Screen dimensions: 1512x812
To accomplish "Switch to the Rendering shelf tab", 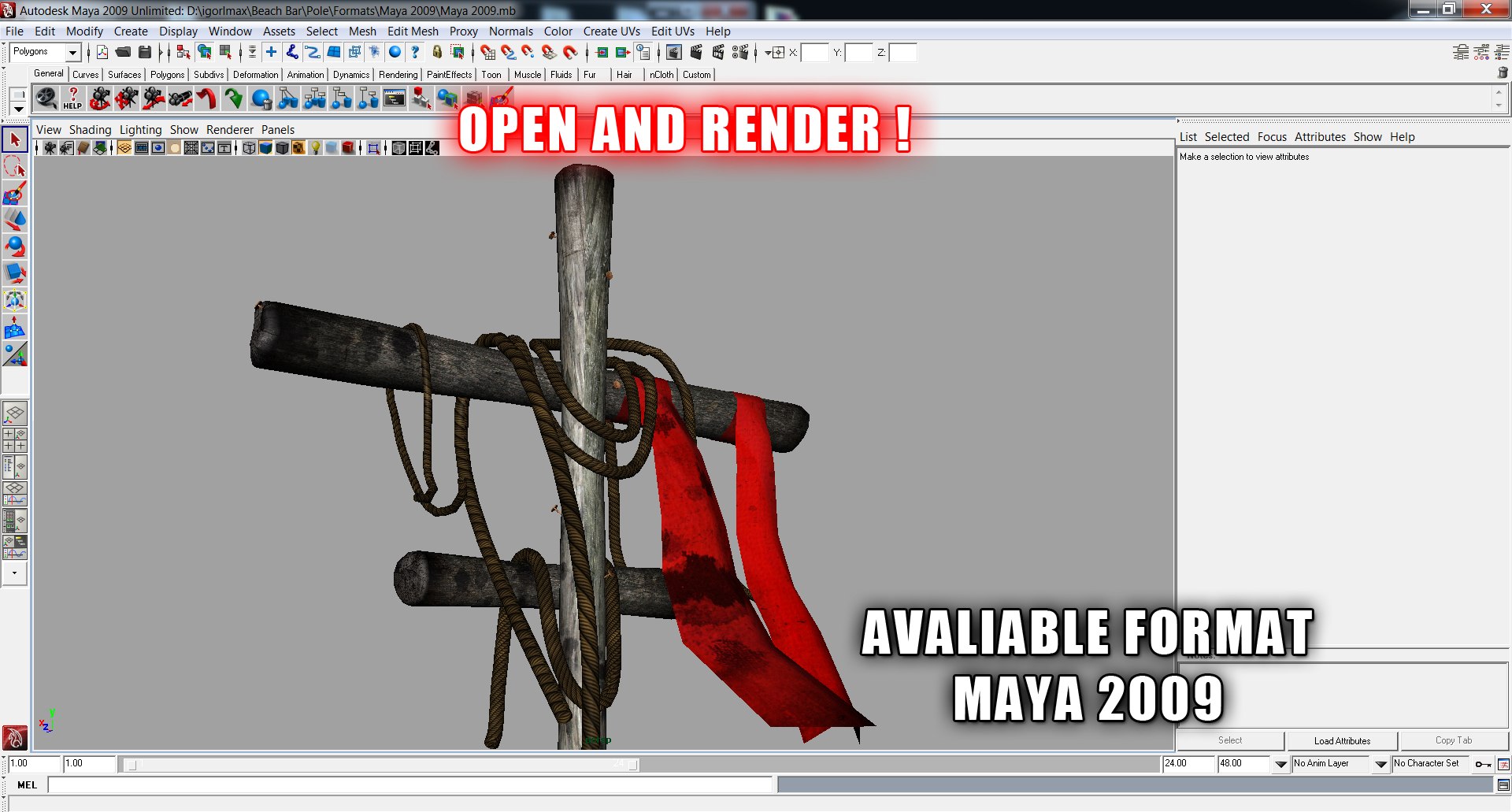I will [x=398, y=75].
